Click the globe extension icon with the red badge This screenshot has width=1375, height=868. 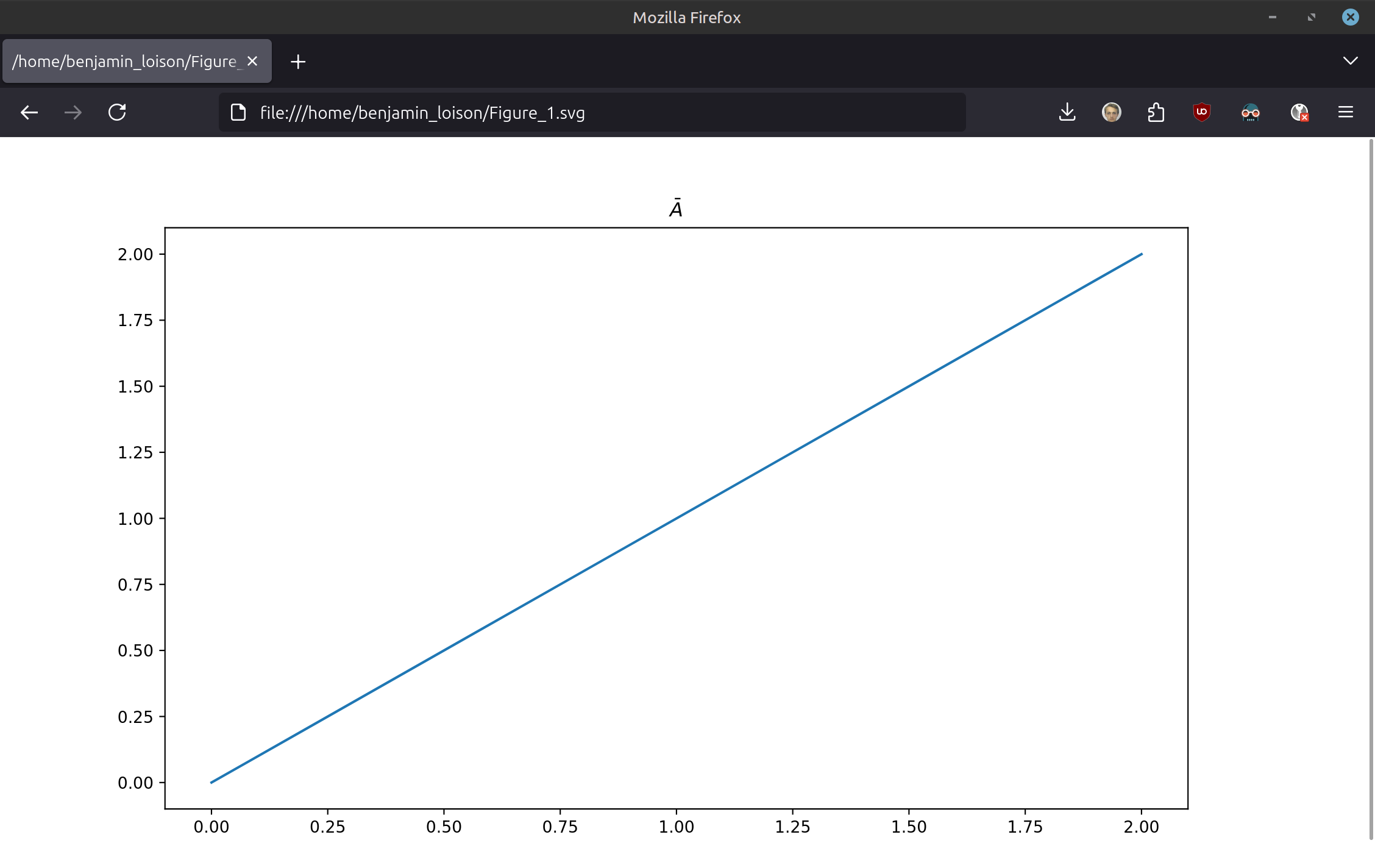pos(1299,112)
